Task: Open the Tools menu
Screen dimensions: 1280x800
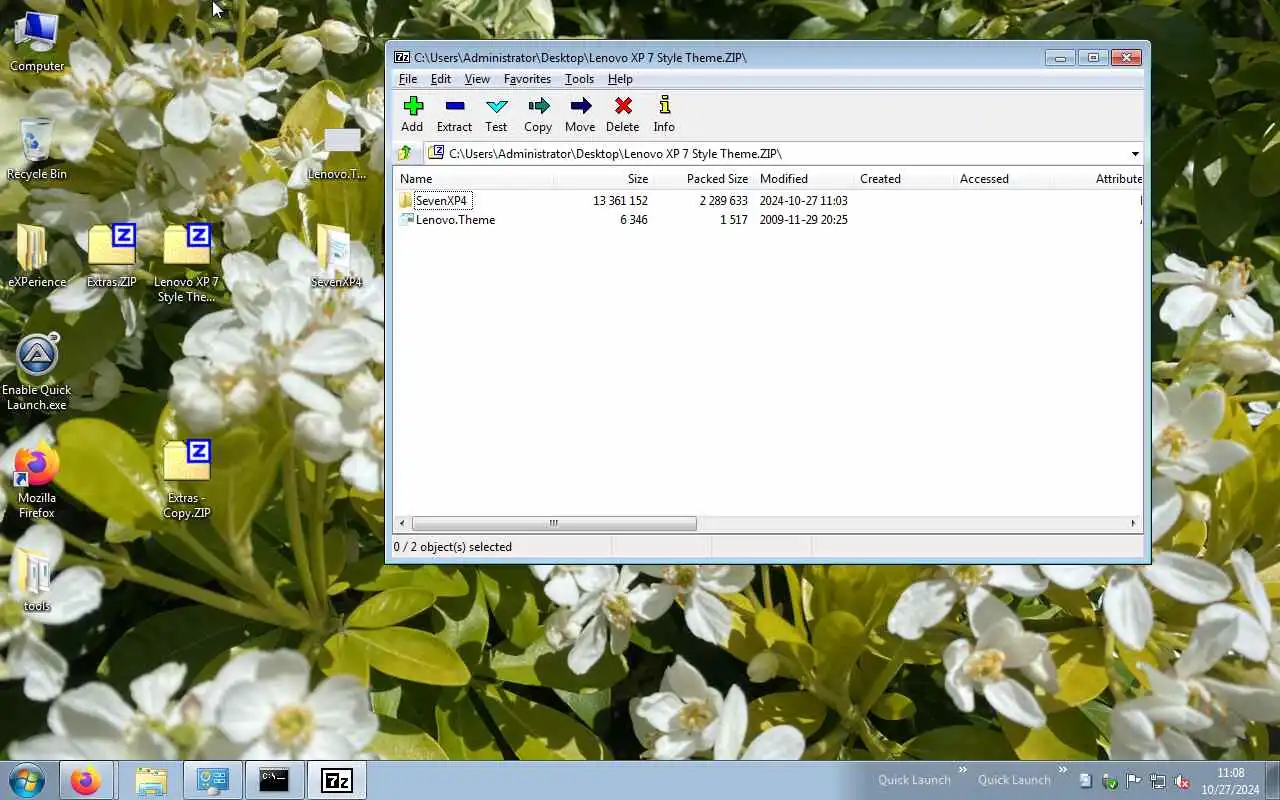Action: (579, 79)
